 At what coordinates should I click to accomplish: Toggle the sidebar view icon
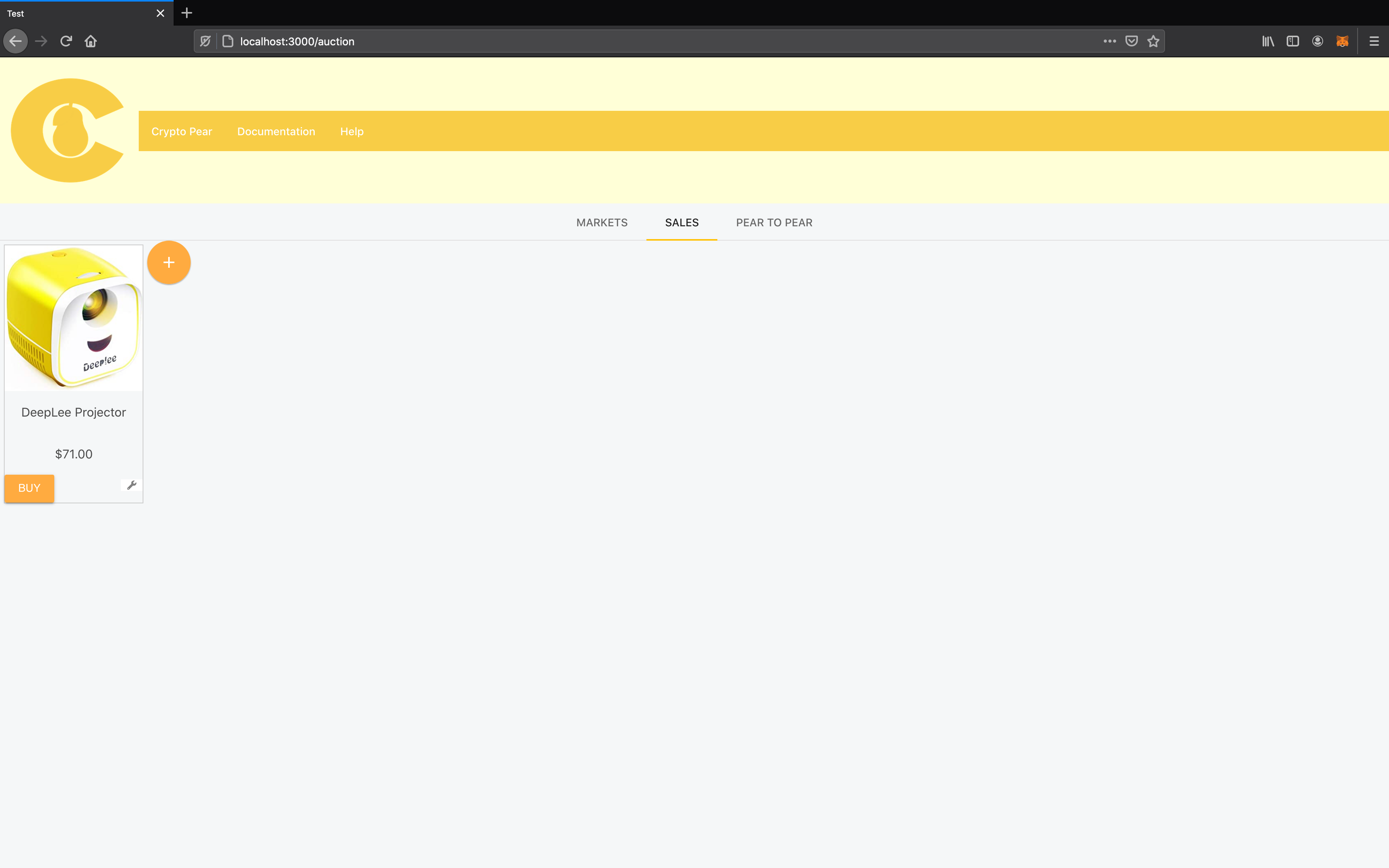[1292, 41]
